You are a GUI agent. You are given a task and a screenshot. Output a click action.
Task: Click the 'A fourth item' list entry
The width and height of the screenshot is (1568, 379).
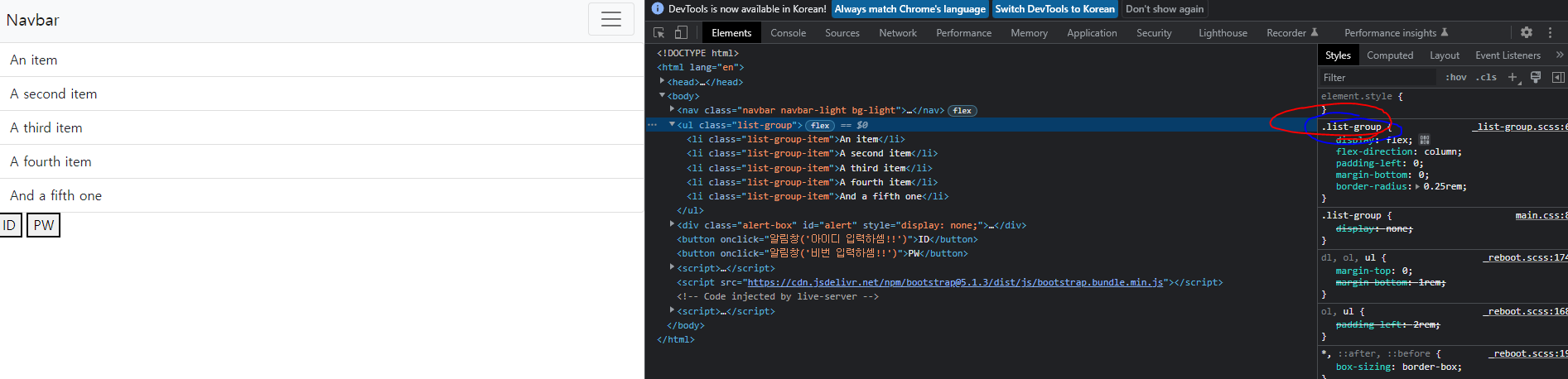[x=321, y=161]
